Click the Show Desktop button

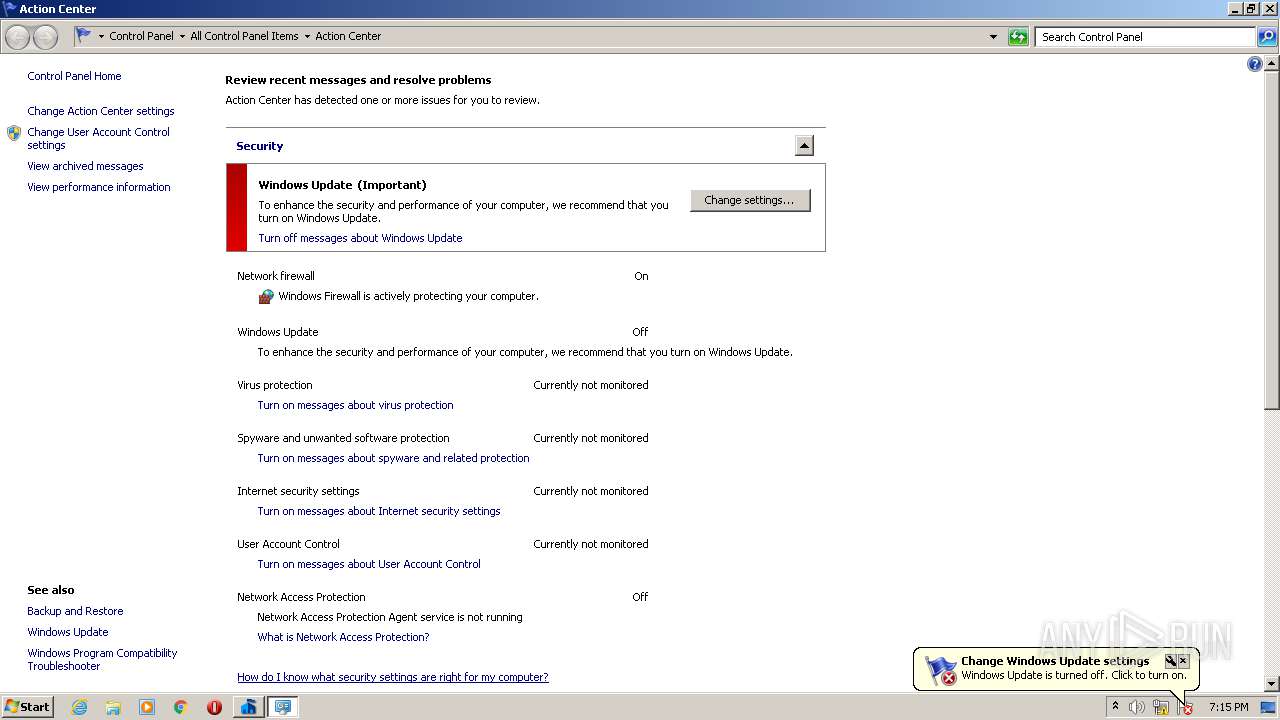pos(1268,707)
